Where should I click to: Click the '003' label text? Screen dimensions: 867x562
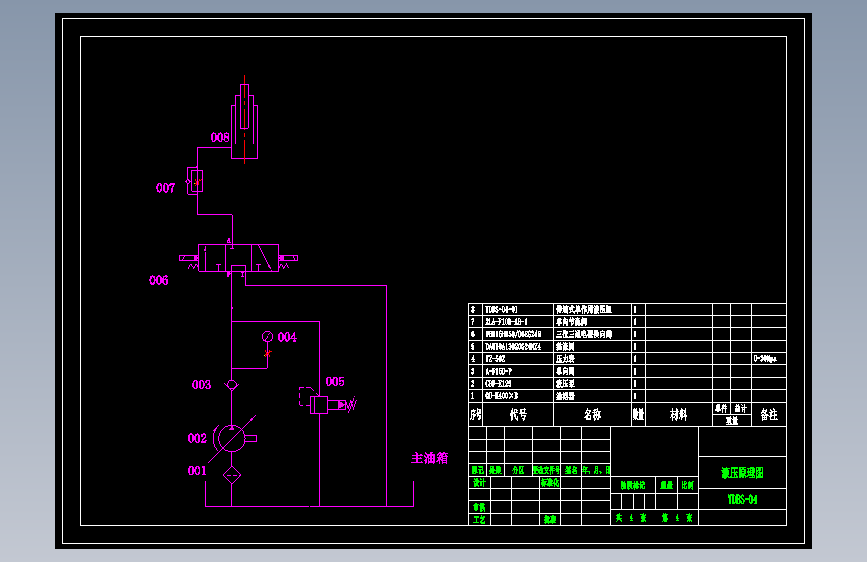click(x=201, y=385)
